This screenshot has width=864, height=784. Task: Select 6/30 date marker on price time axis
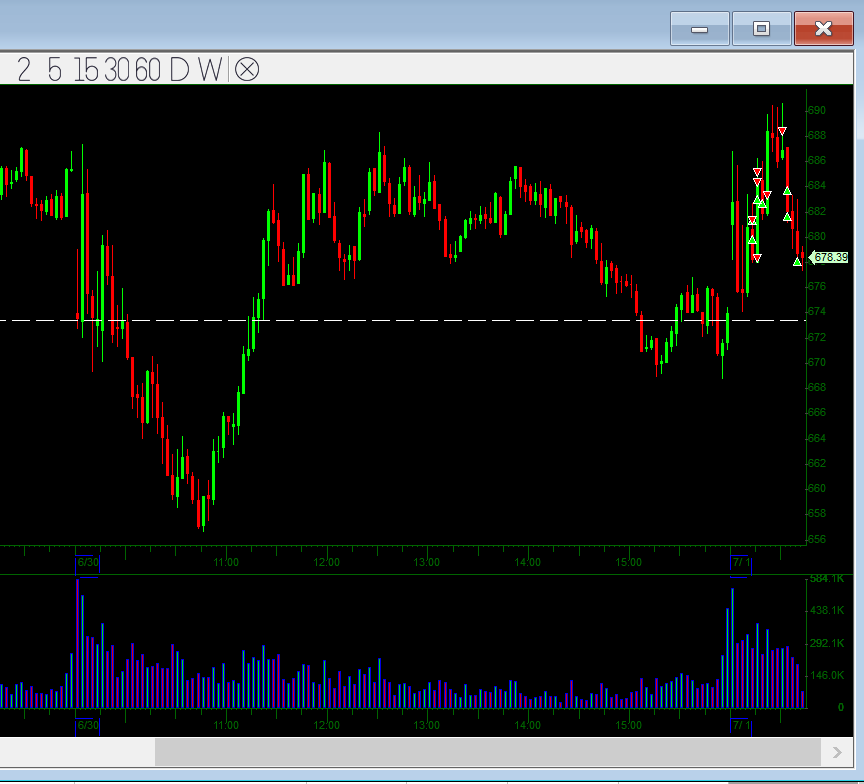(x=88, y=563)
